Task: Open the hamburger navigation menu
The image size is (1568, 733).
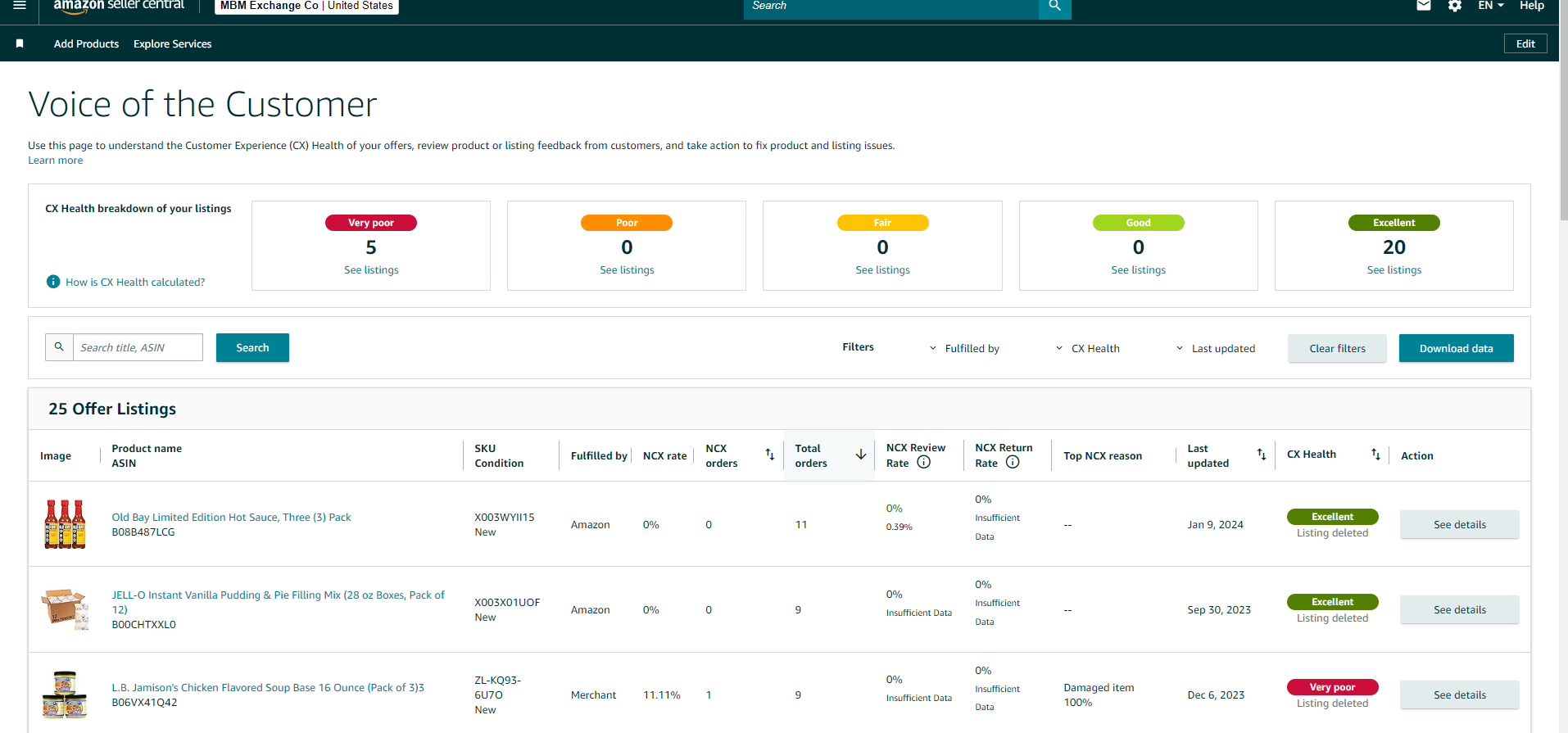Action: (x=20, y=5)
